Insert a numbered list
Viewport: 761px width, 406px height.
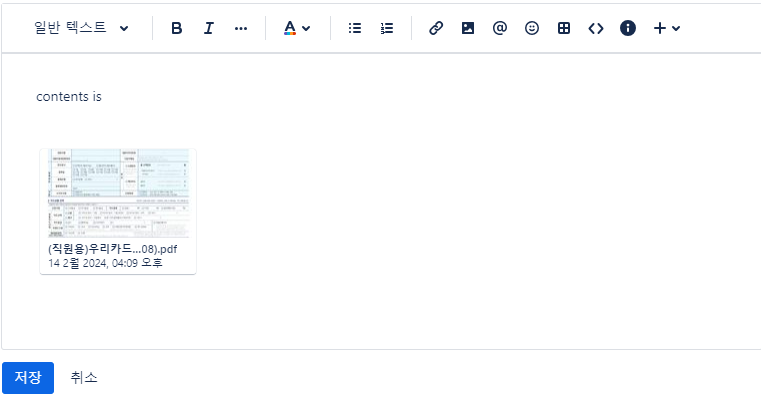[x=387, y=28]
